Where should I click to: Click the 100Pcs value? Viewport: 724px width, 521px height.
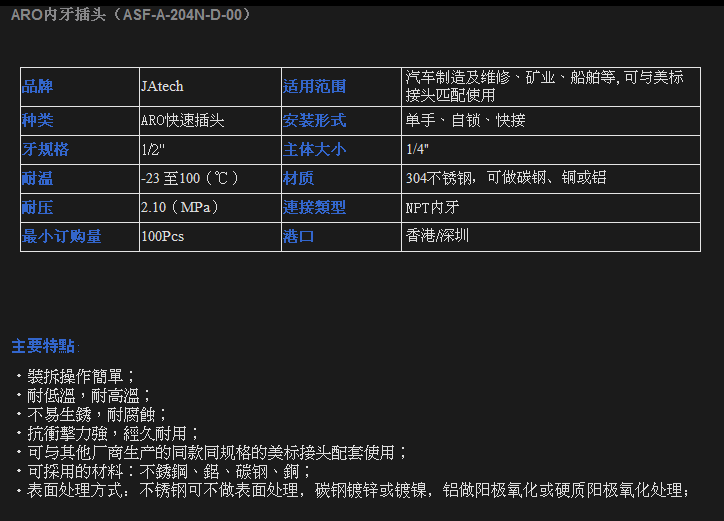pyautogui.click(x=163, y=236)
